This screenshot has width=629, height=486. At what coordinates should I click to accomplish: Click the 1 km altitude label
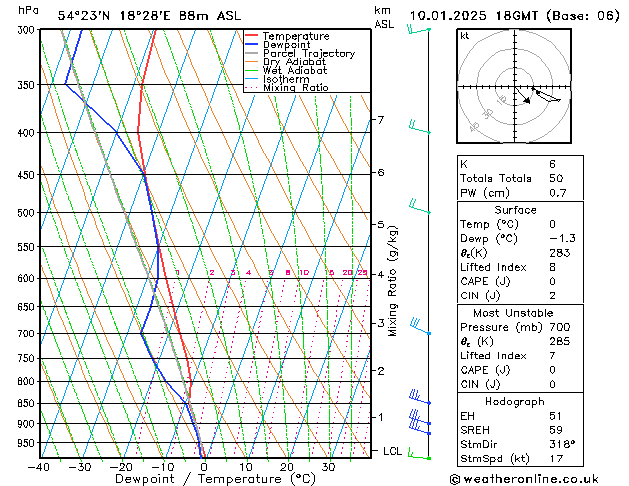tap(381, 417)
